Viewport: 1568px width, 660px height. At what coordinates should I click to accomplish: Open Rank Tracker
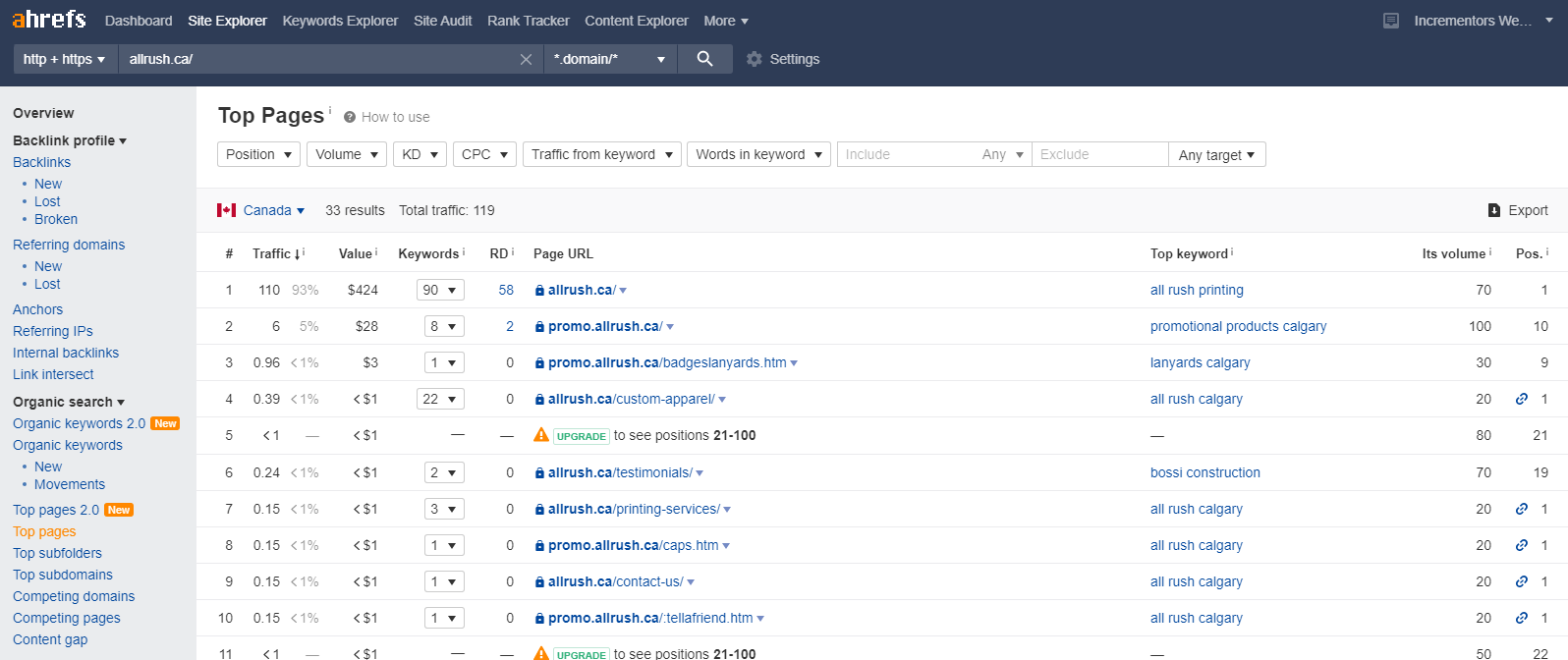tap(529, 21)
